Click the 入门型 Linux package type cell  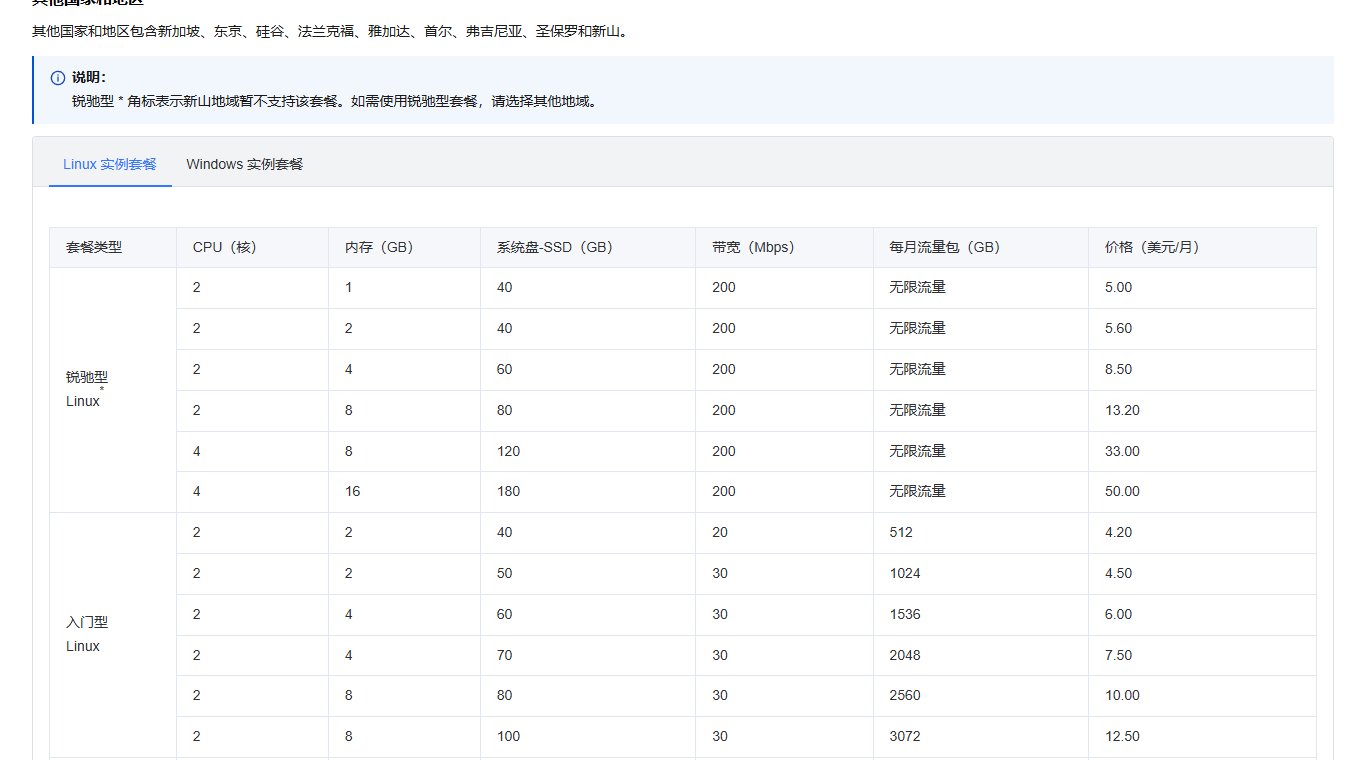pos(113,634)
